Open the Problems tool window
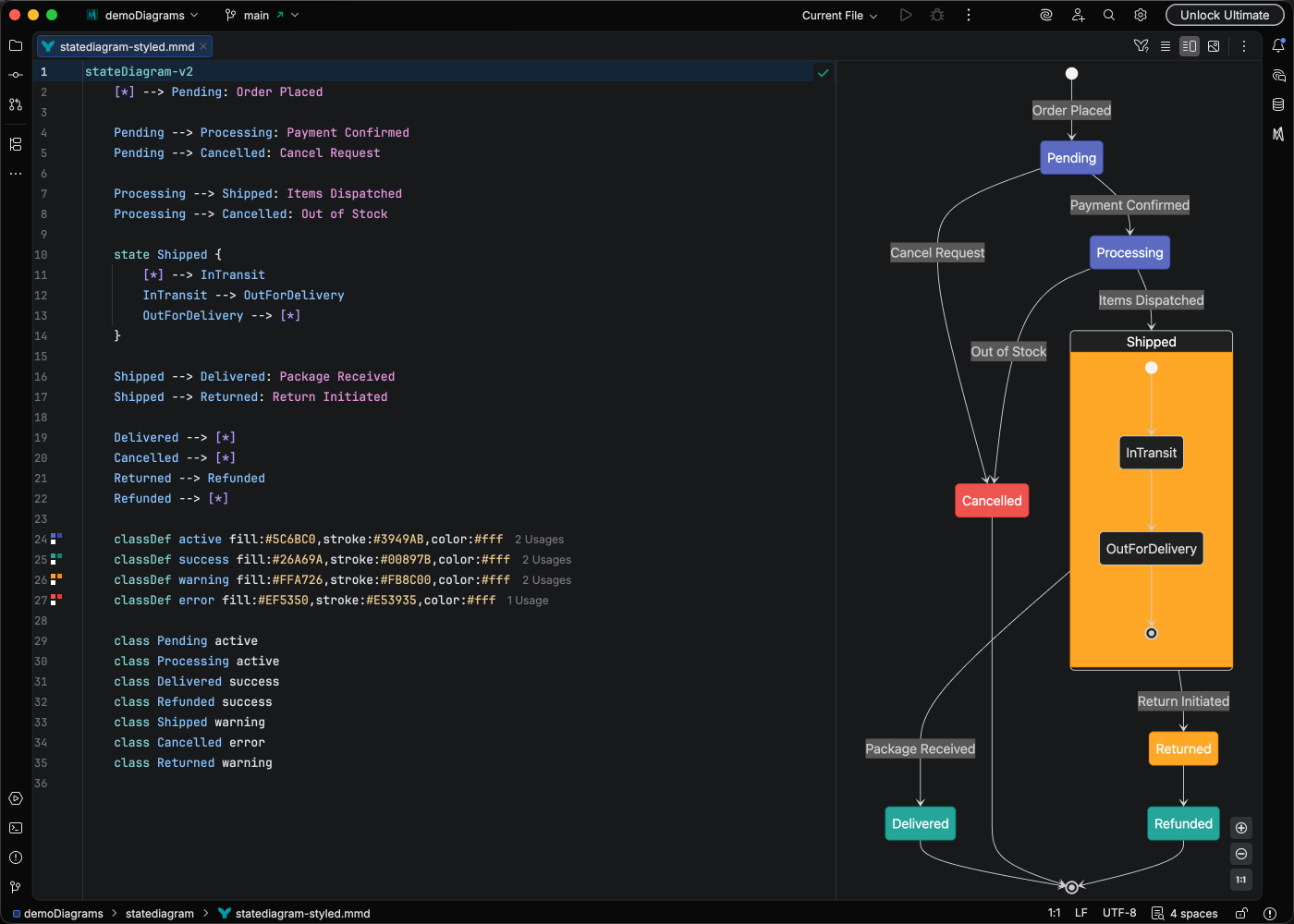Viewport: 1294px width, 924px height. tap(16, 857)
